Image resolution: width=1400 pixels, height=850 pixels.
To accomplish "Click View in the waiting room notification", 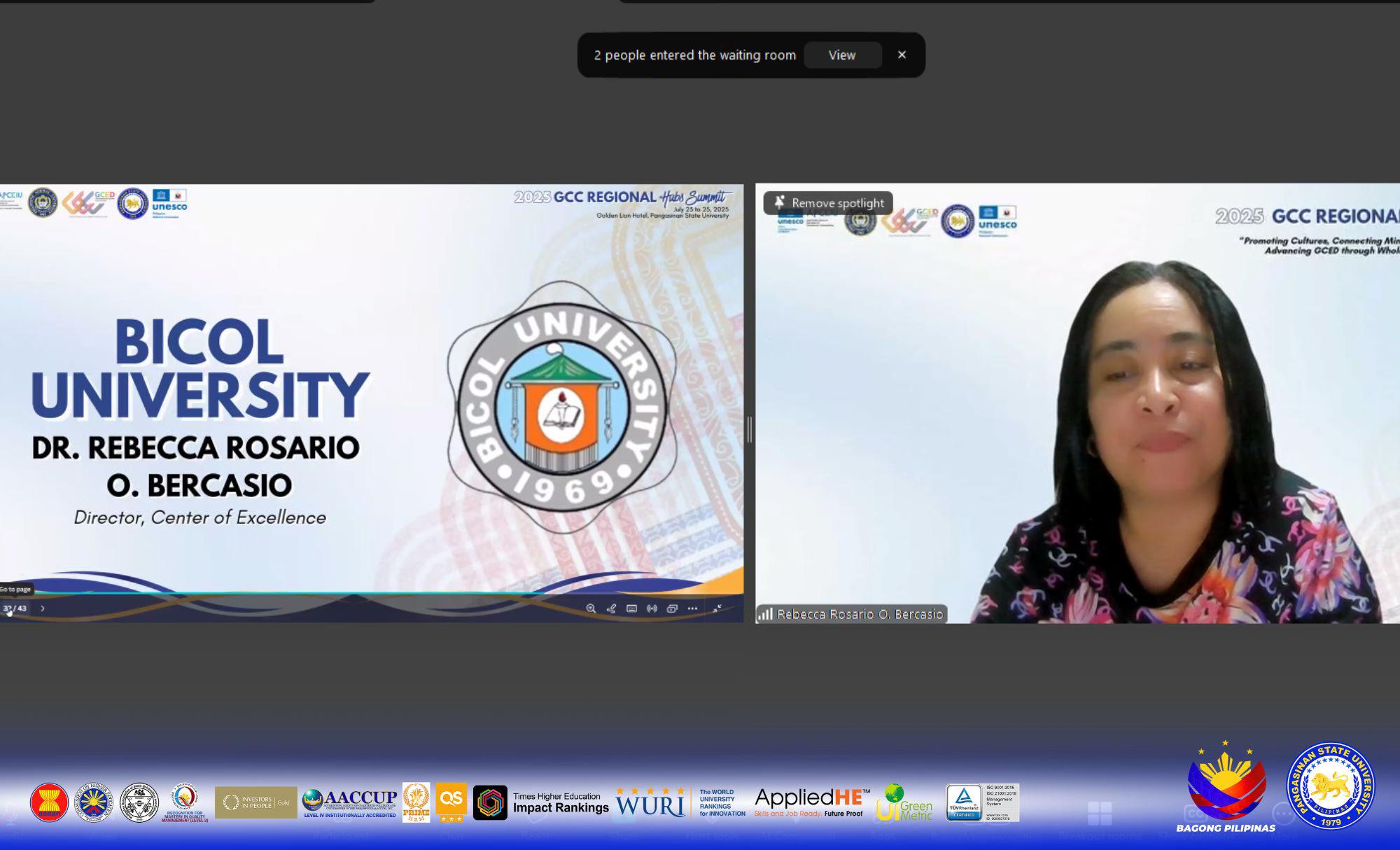I will point(842,55).
